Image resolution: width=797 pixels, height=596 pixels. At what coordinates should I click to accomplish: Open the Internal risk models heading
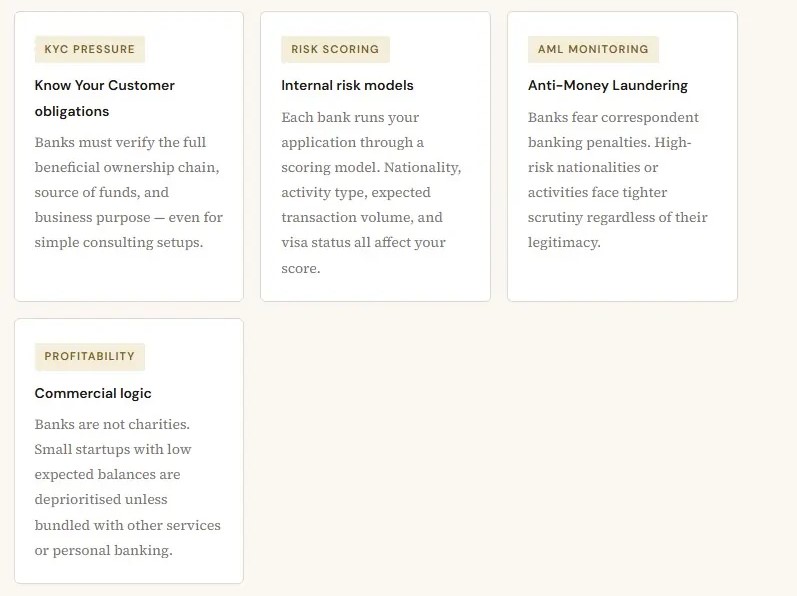(x=347, y=85)
